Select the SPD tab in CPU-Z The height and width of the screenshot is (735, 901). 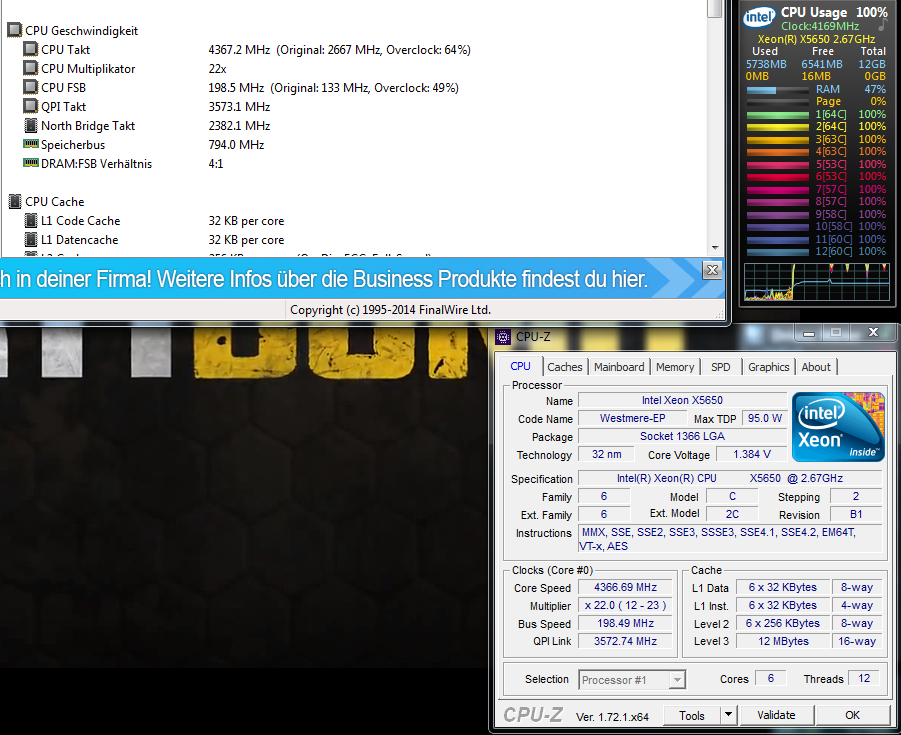pos(721,367)
